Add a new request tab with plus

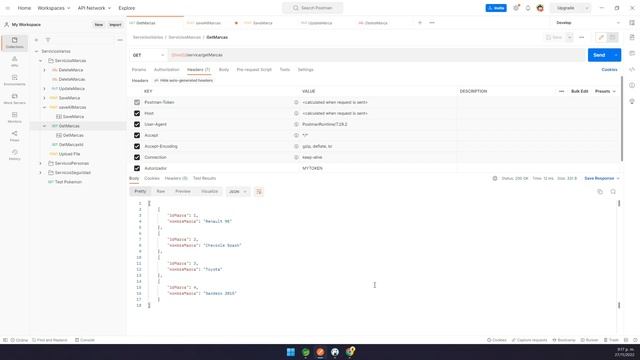click(x=420, y=22)
